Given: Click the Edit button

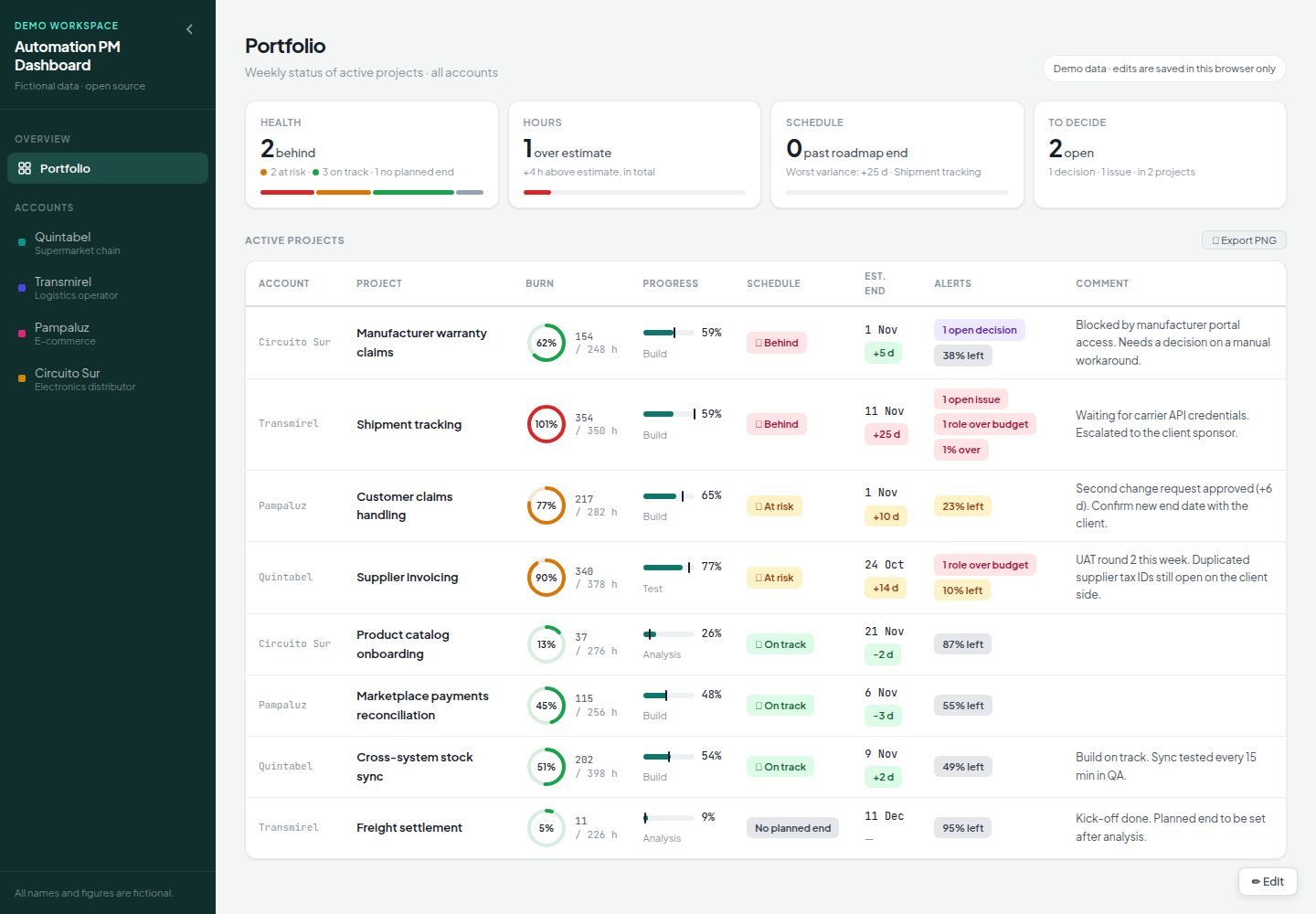Looking at the screenshot, I should tap(1268, 881).
